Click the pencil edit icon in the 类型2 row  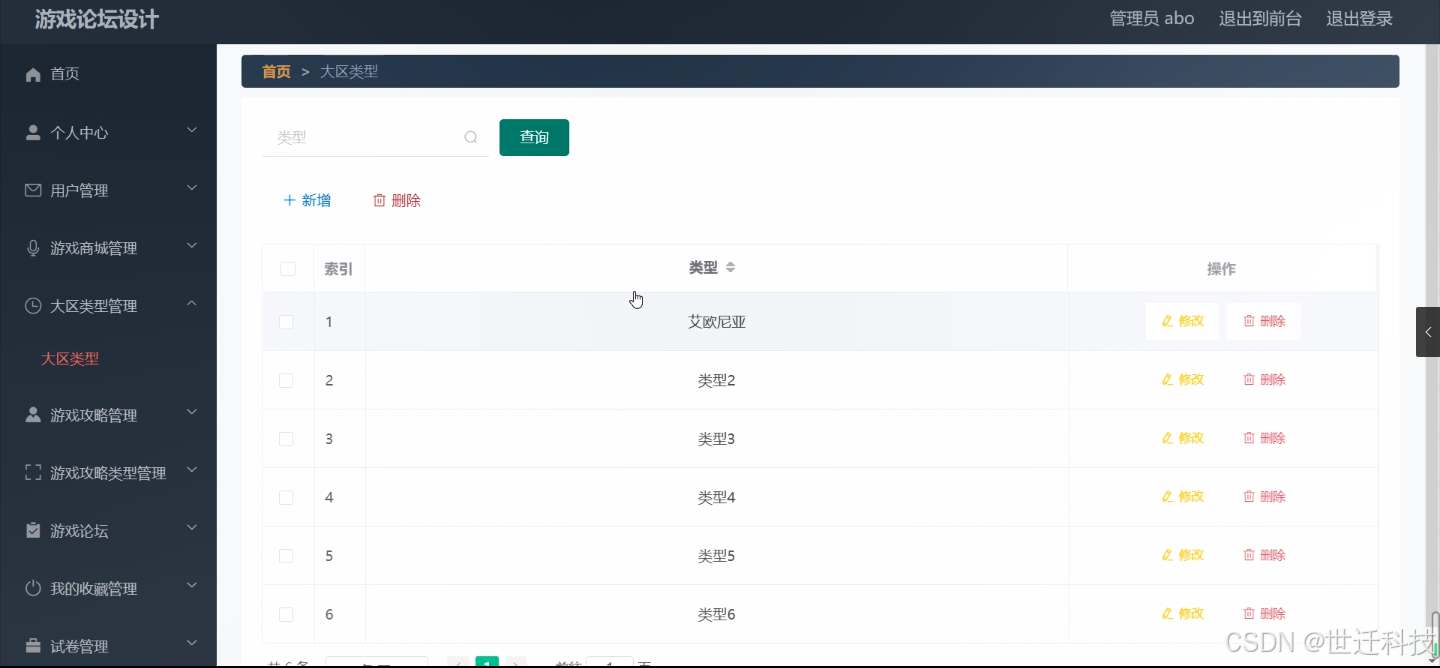1167,380
